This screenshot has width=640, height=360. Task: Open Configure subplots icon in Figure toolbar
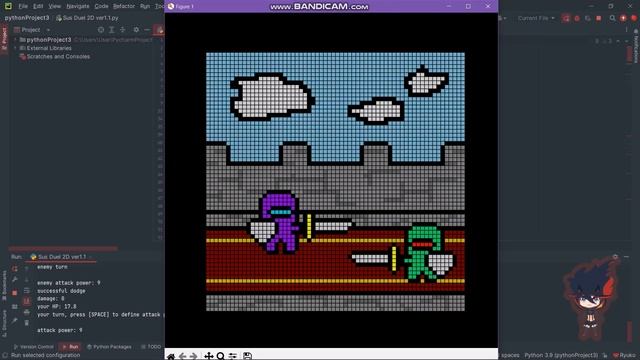pyautogui.click(x=233, y=356)
